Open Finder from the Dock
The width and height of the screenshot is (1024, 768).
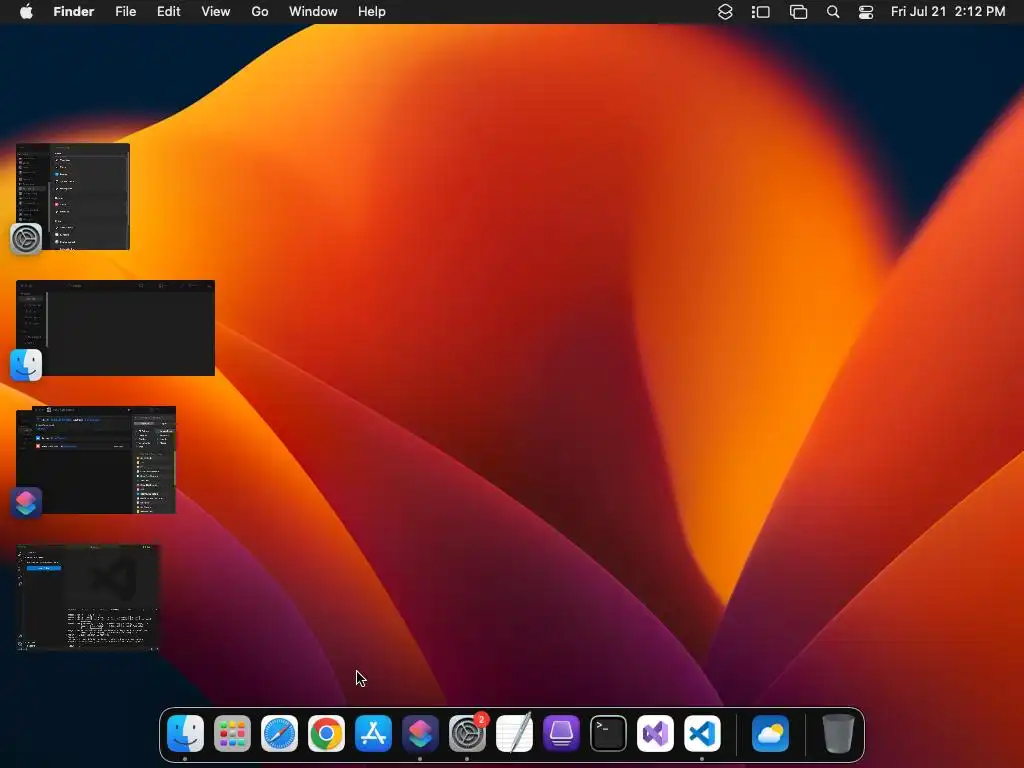pos(185,733)
